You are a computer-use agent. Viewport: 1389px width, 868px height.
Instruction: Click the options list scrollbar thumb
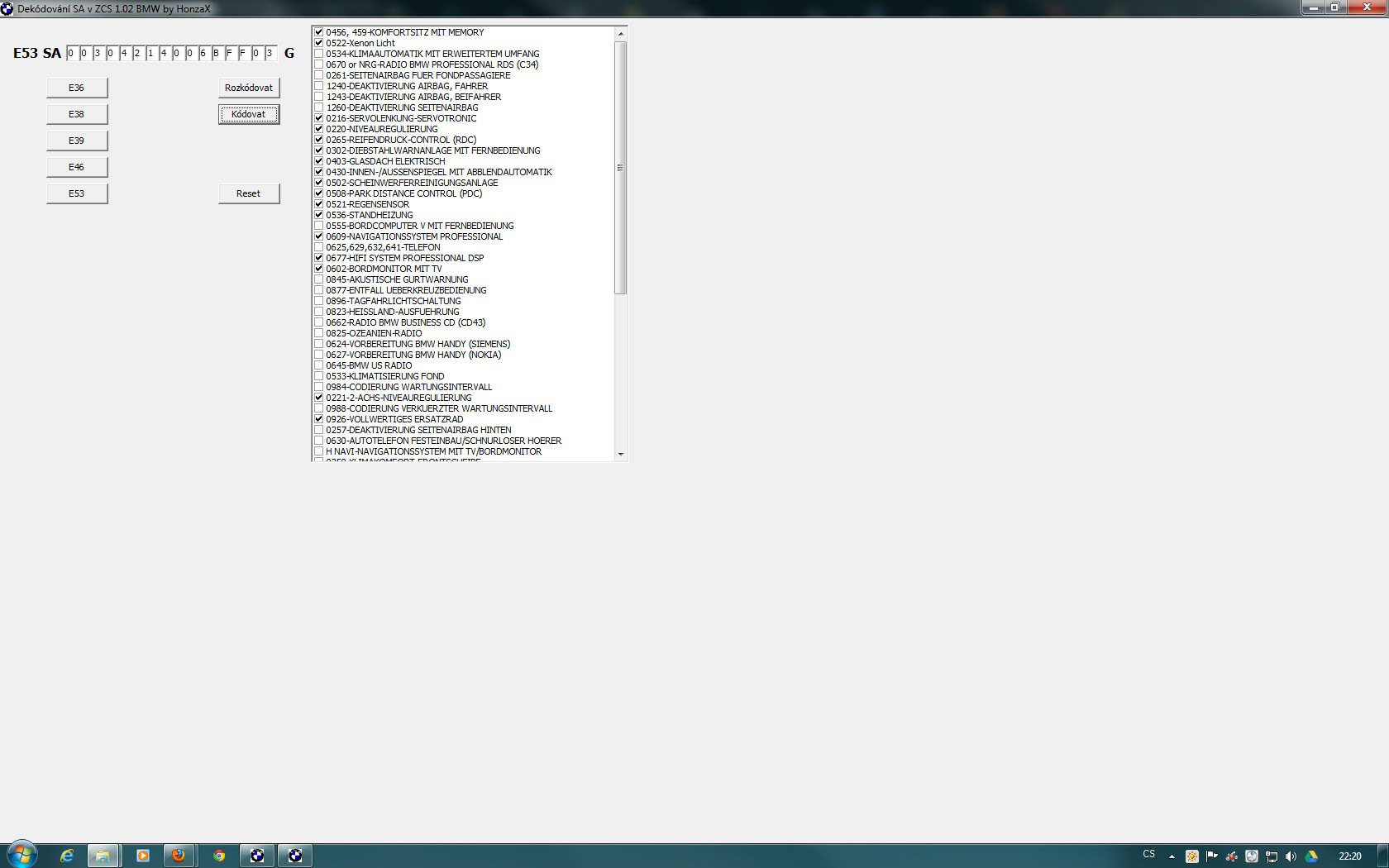pyautogui.click(x=621, y=168)
